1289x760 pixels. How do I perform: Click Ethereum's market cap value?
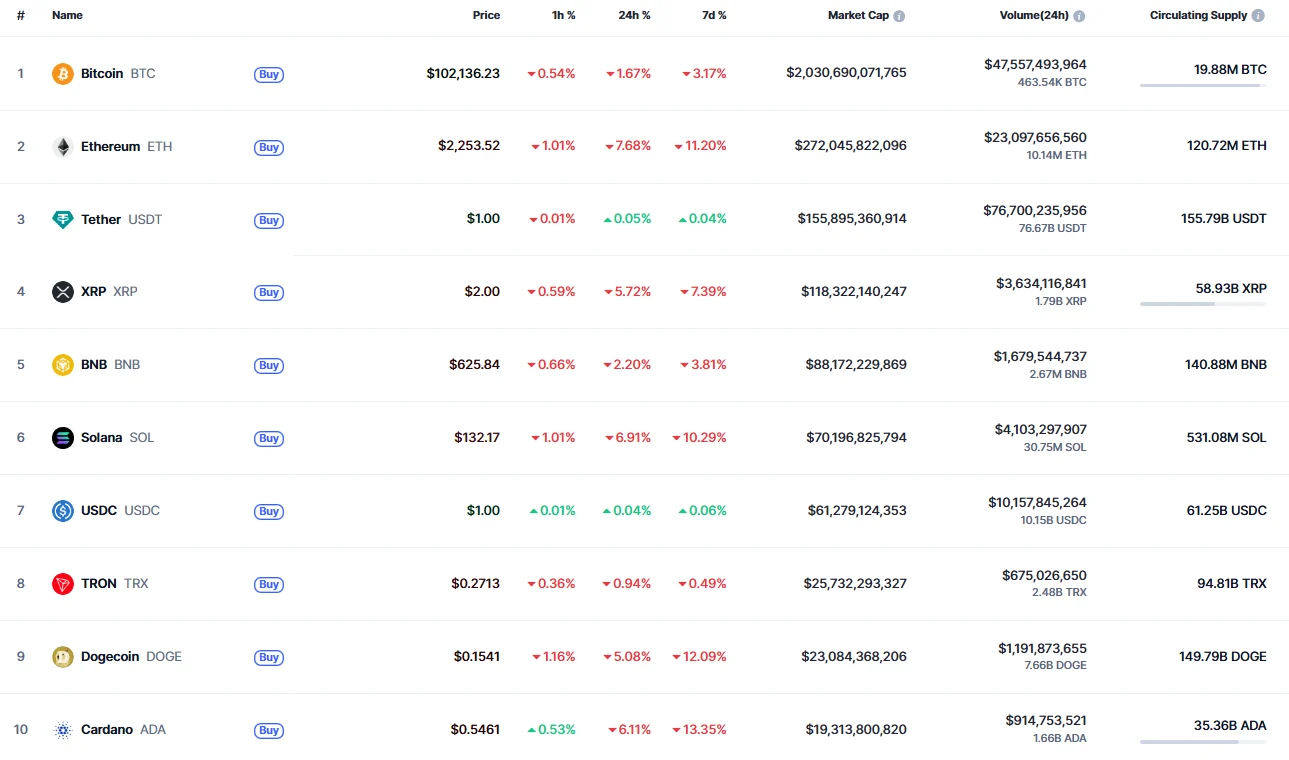point(850,146)
